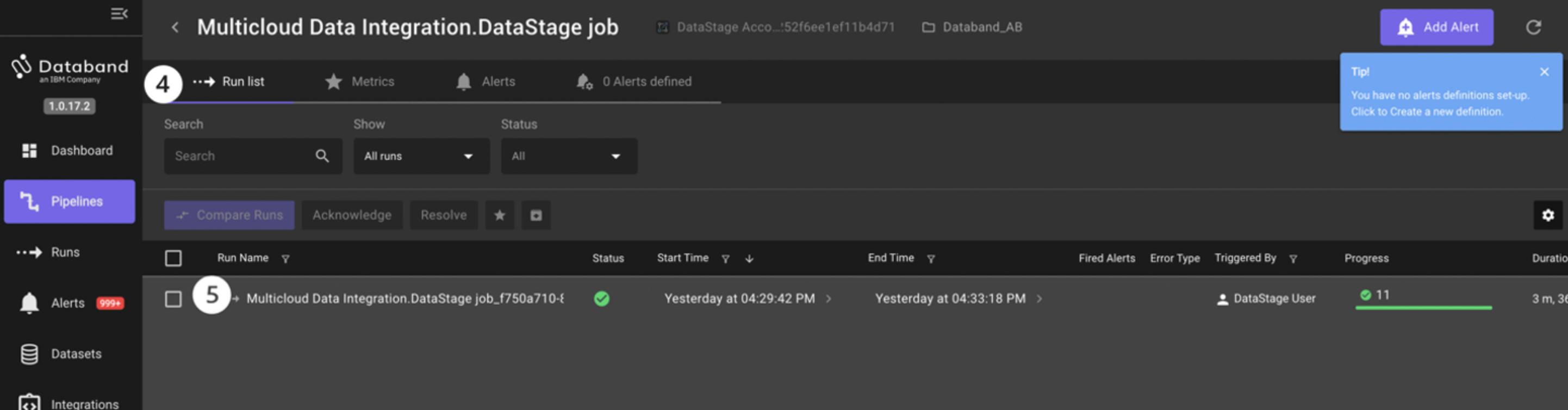This screenshot has width=1568, height=410.
Task: Filter the Start Time column
Action: 725,259
